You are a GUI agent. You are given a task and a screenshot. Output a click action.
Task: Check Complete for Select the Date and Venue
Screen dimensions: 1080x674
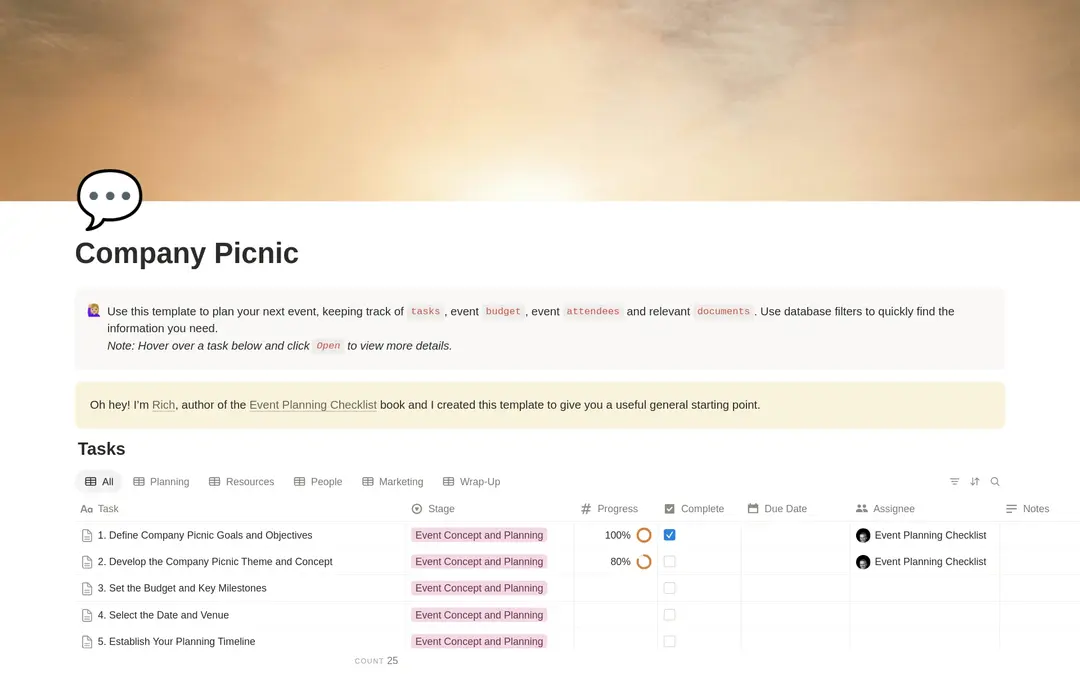click(x=669, y=615)
